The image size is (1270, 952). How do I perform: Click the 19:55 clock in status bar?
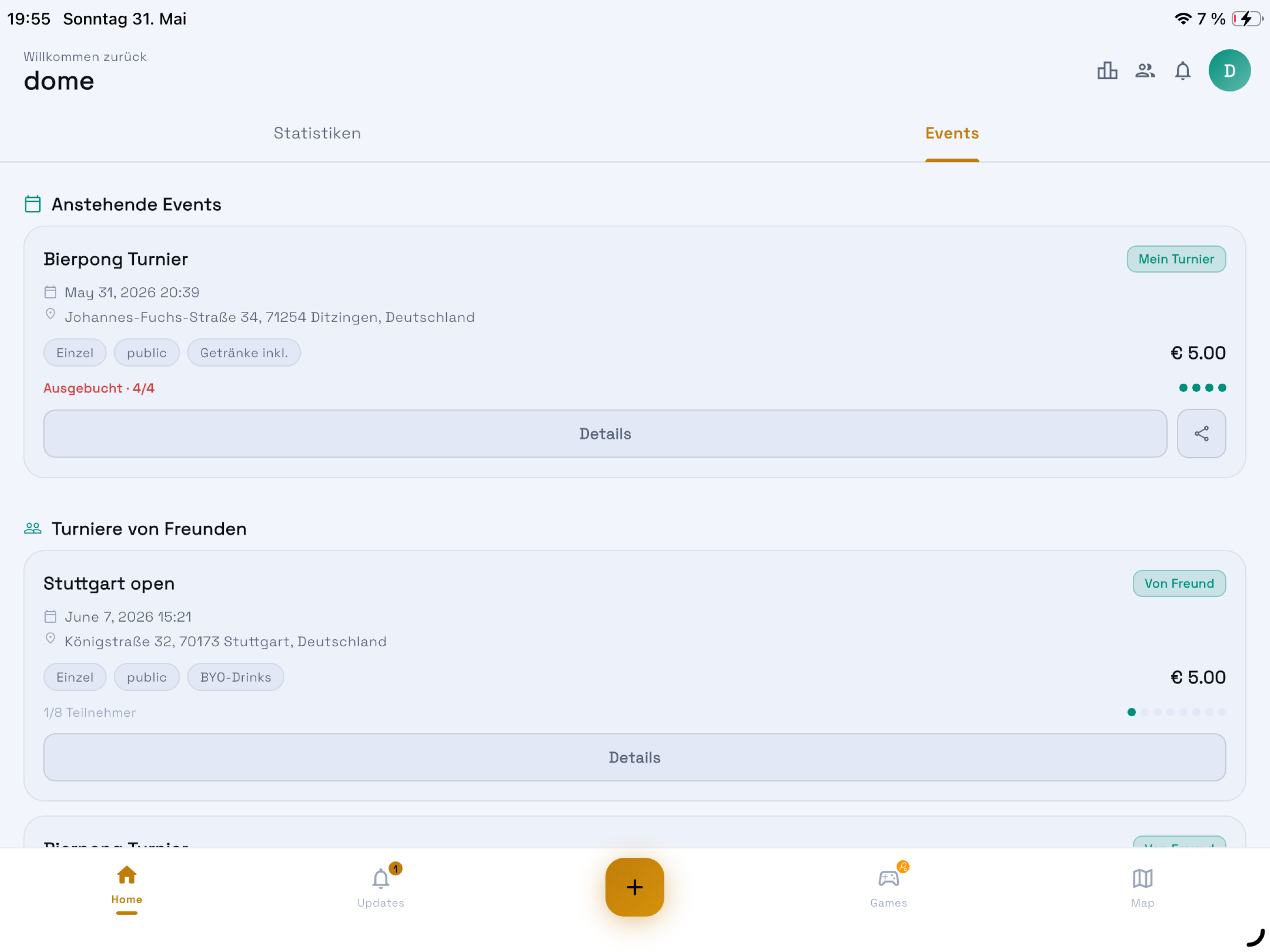coord(29,19)
